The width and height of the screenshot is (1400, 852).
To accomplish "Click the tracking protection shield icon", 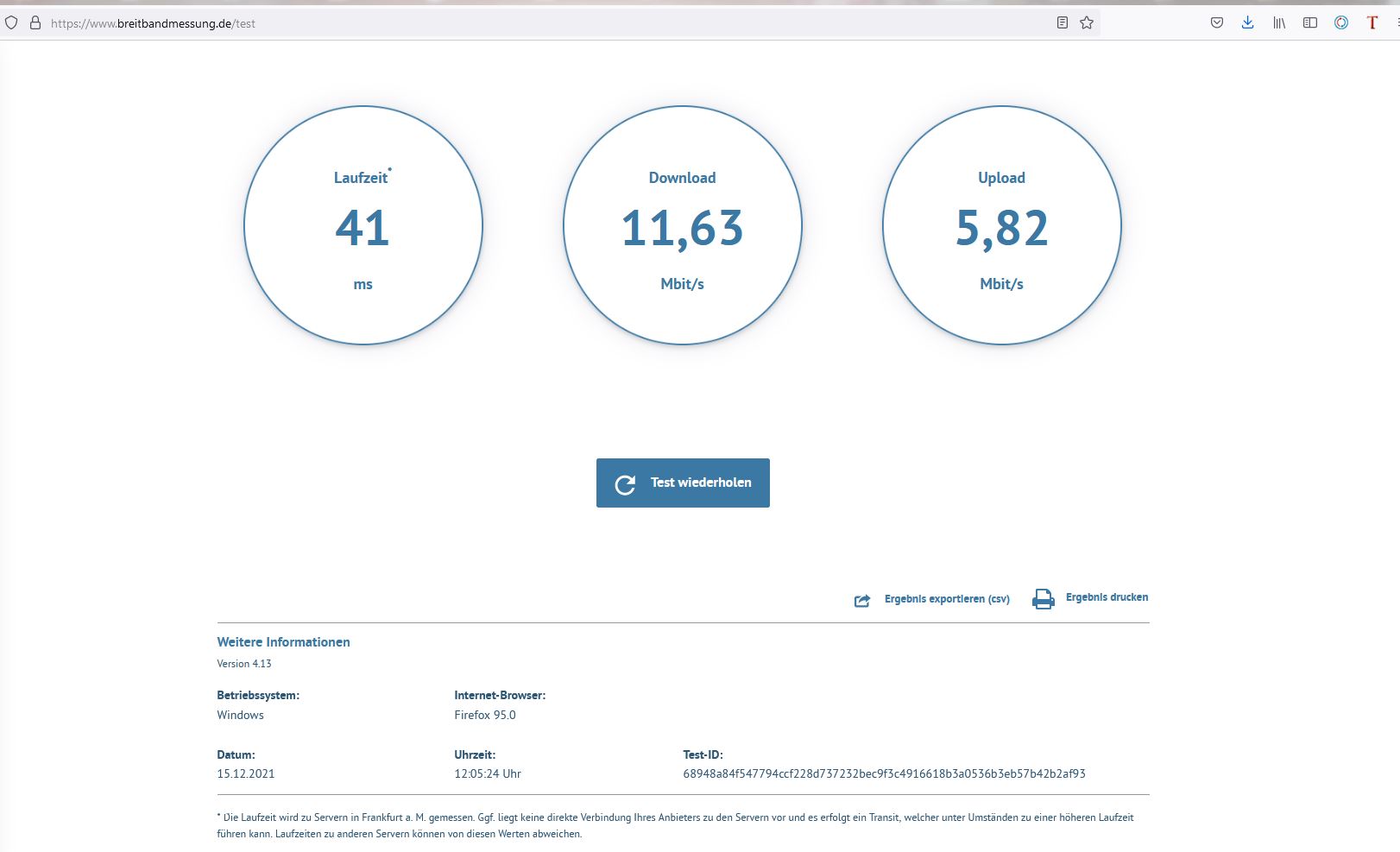I will point(11,23).
